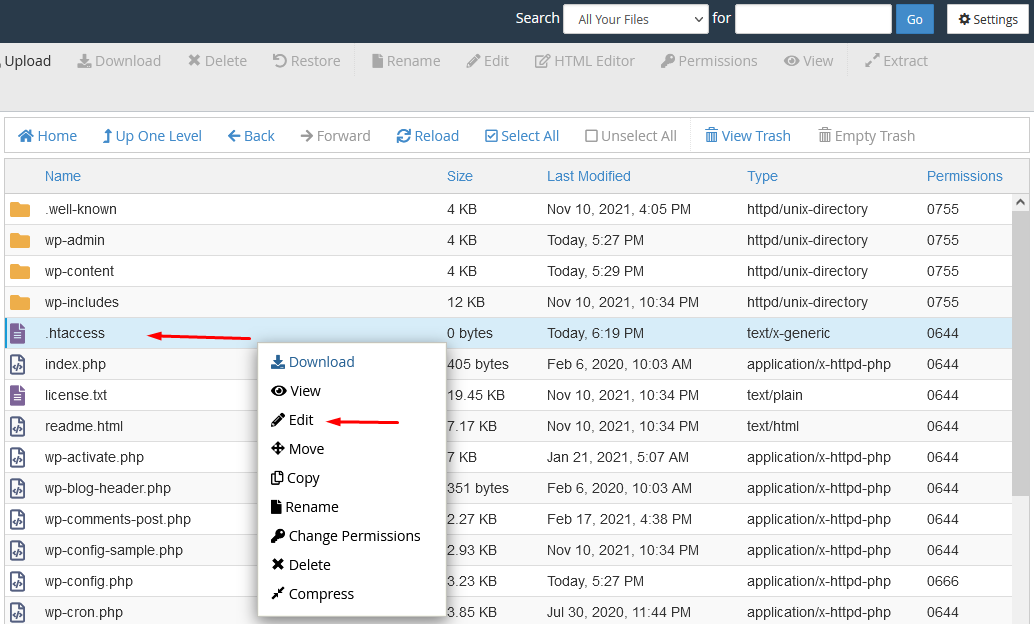Click Unselect All

(x=631, y=136)
